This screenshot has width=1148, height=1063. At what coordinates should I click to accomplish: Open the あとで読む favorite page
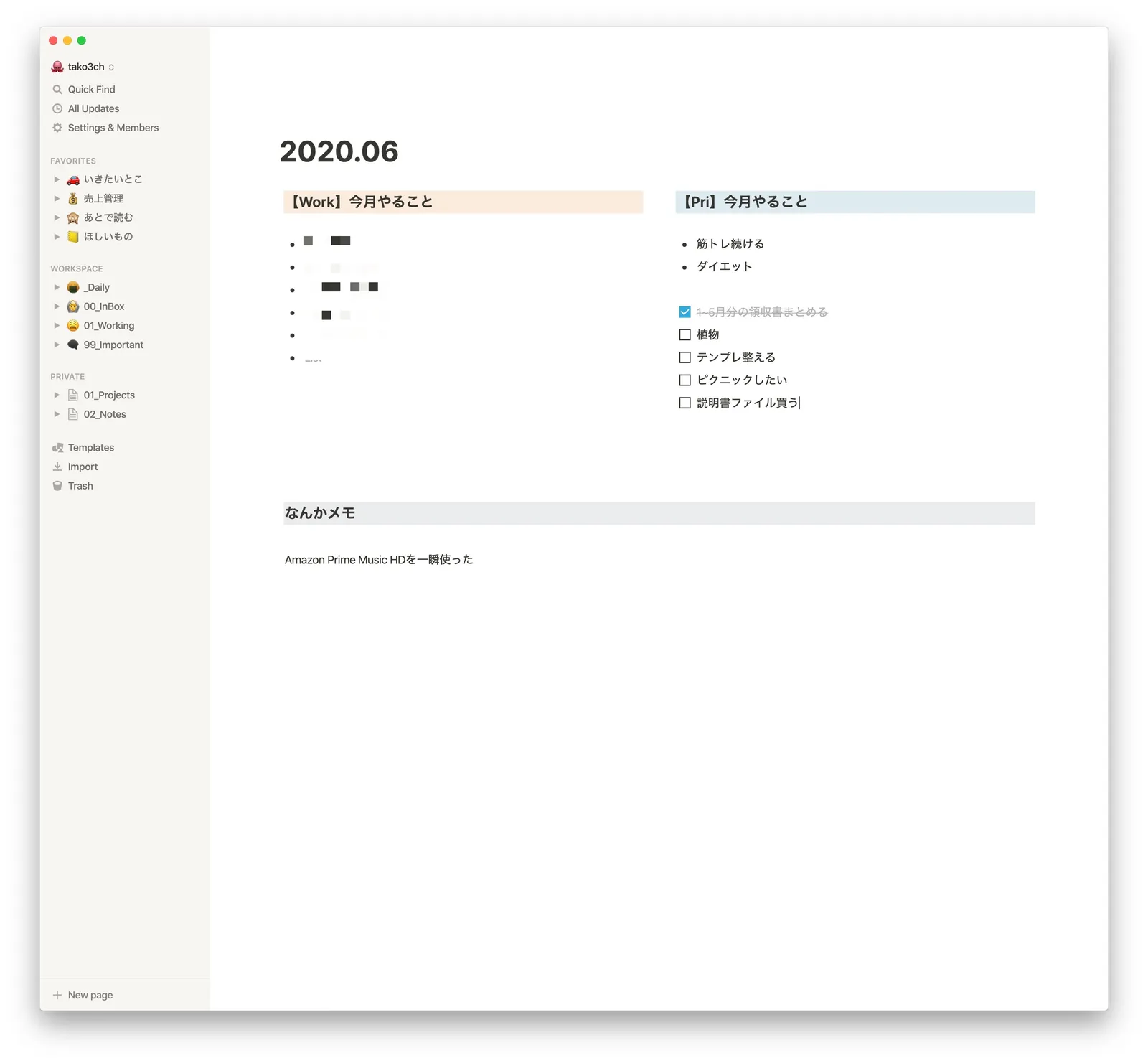click(x=108, y=217)
